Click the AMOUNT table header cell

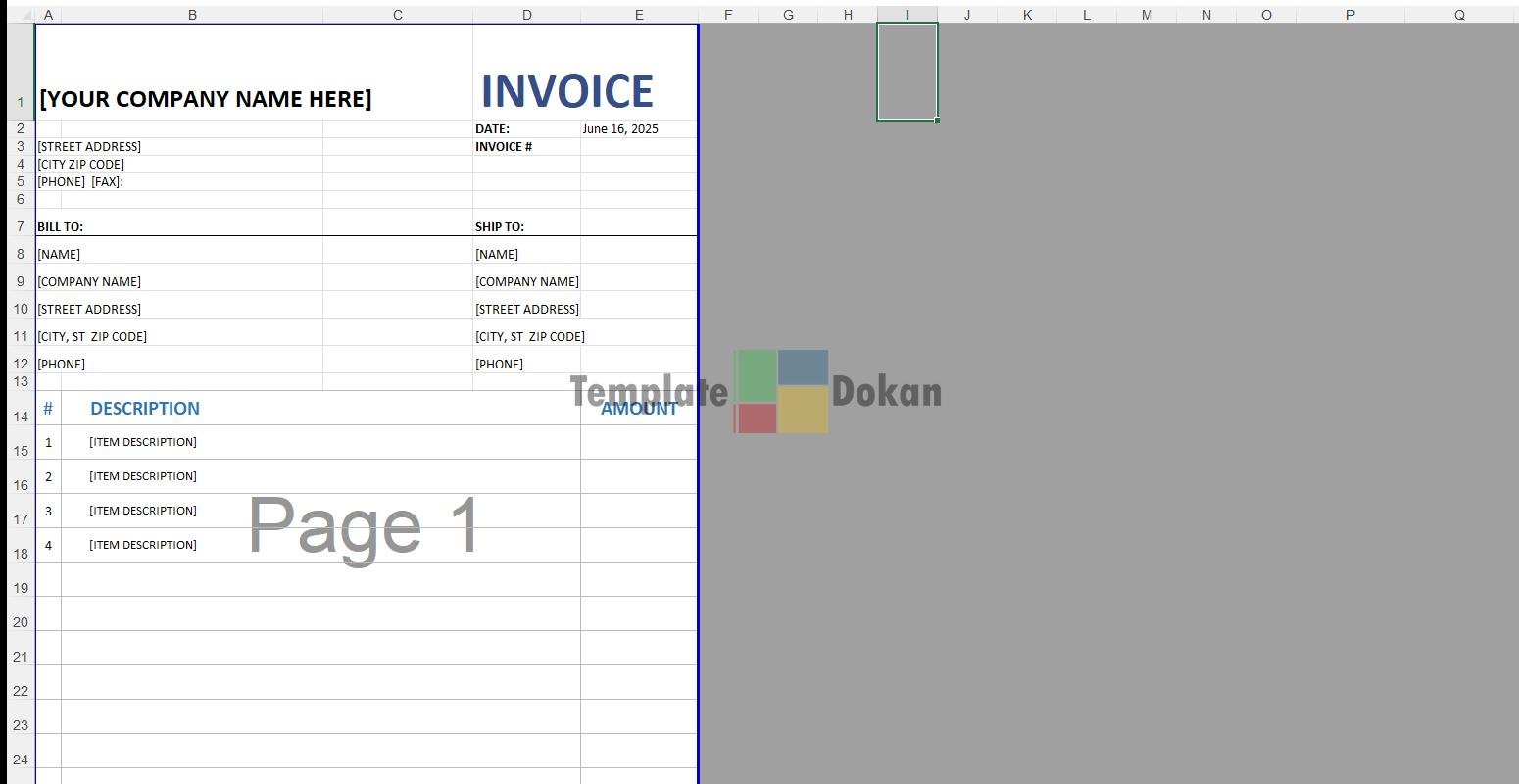tap(638, 409)
